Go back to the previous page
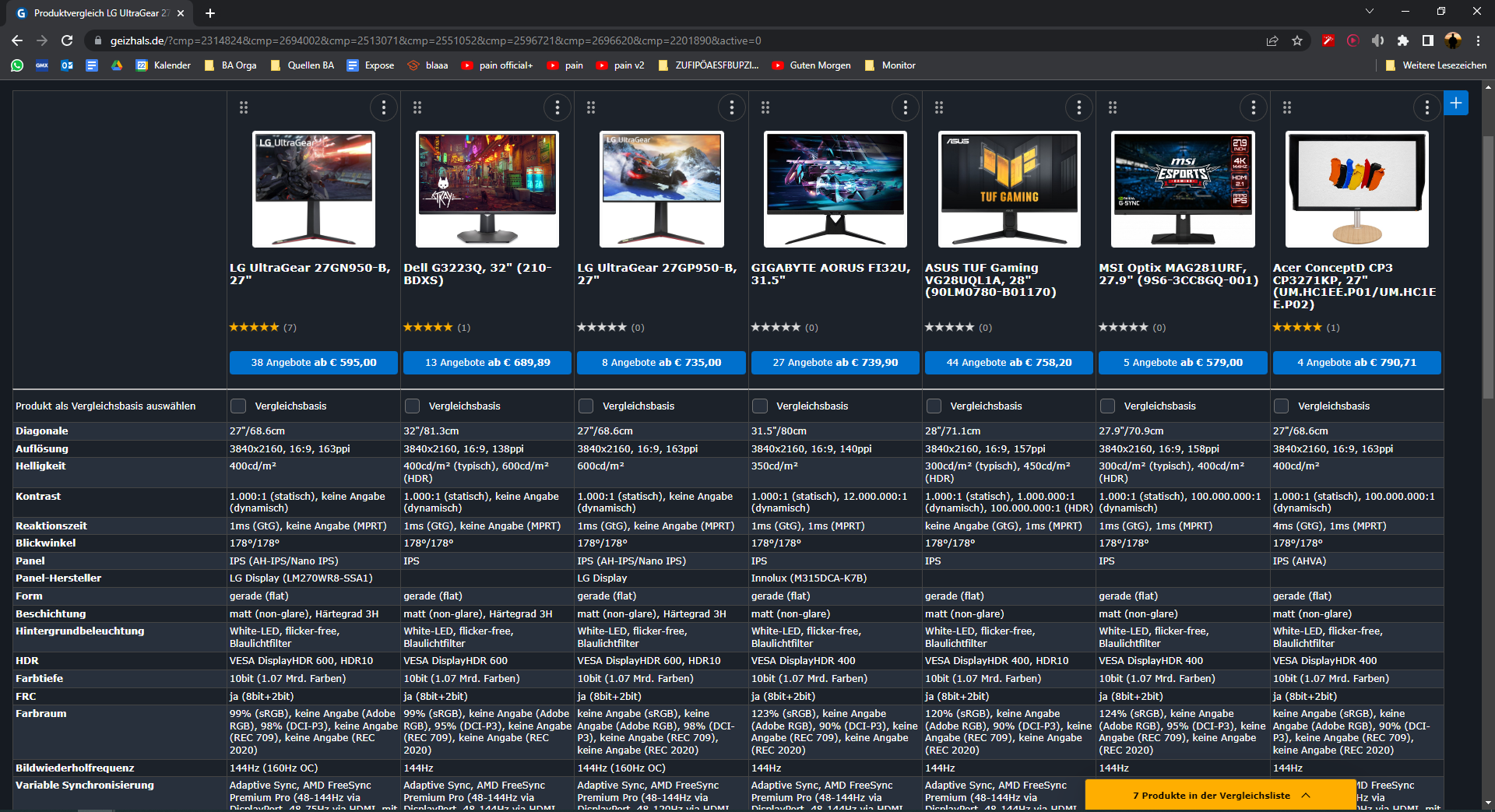Viewport: 1495px width, 812px height. point(17,40)
